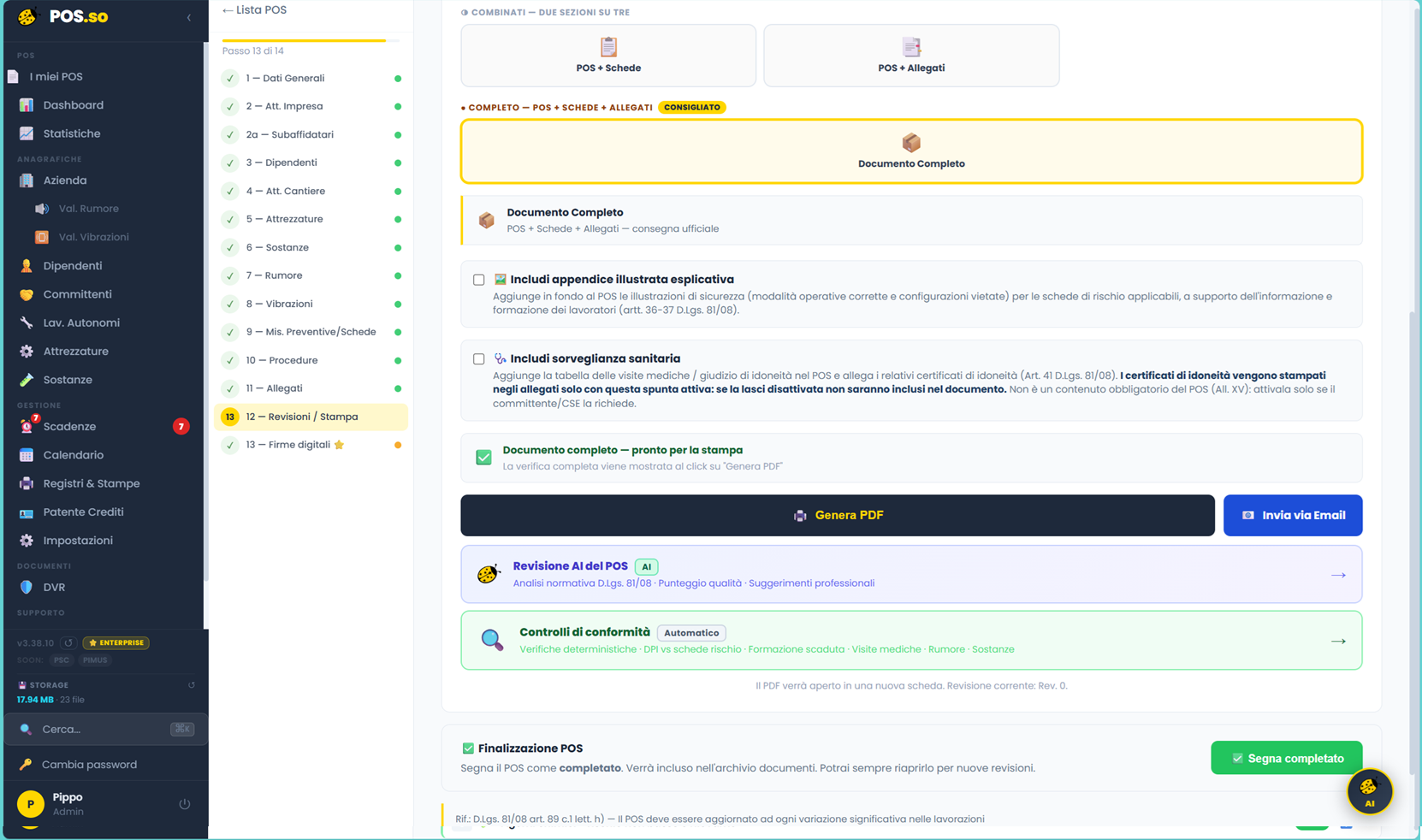1422x840 pixels.
Task: Open Sostanze test-tube icon
Action: pyautogui.click(x=27, y=380)
